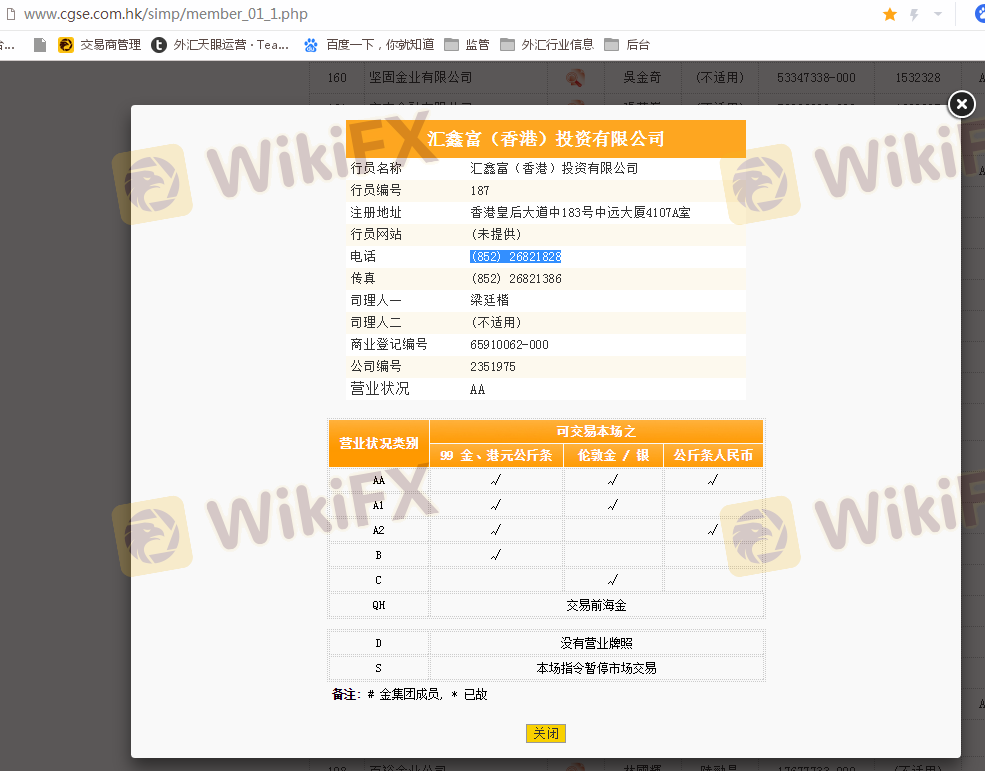Click 吴金奇 in background row 160
Image resolution: width=985 pixels, height=771 pixels.
642,77
